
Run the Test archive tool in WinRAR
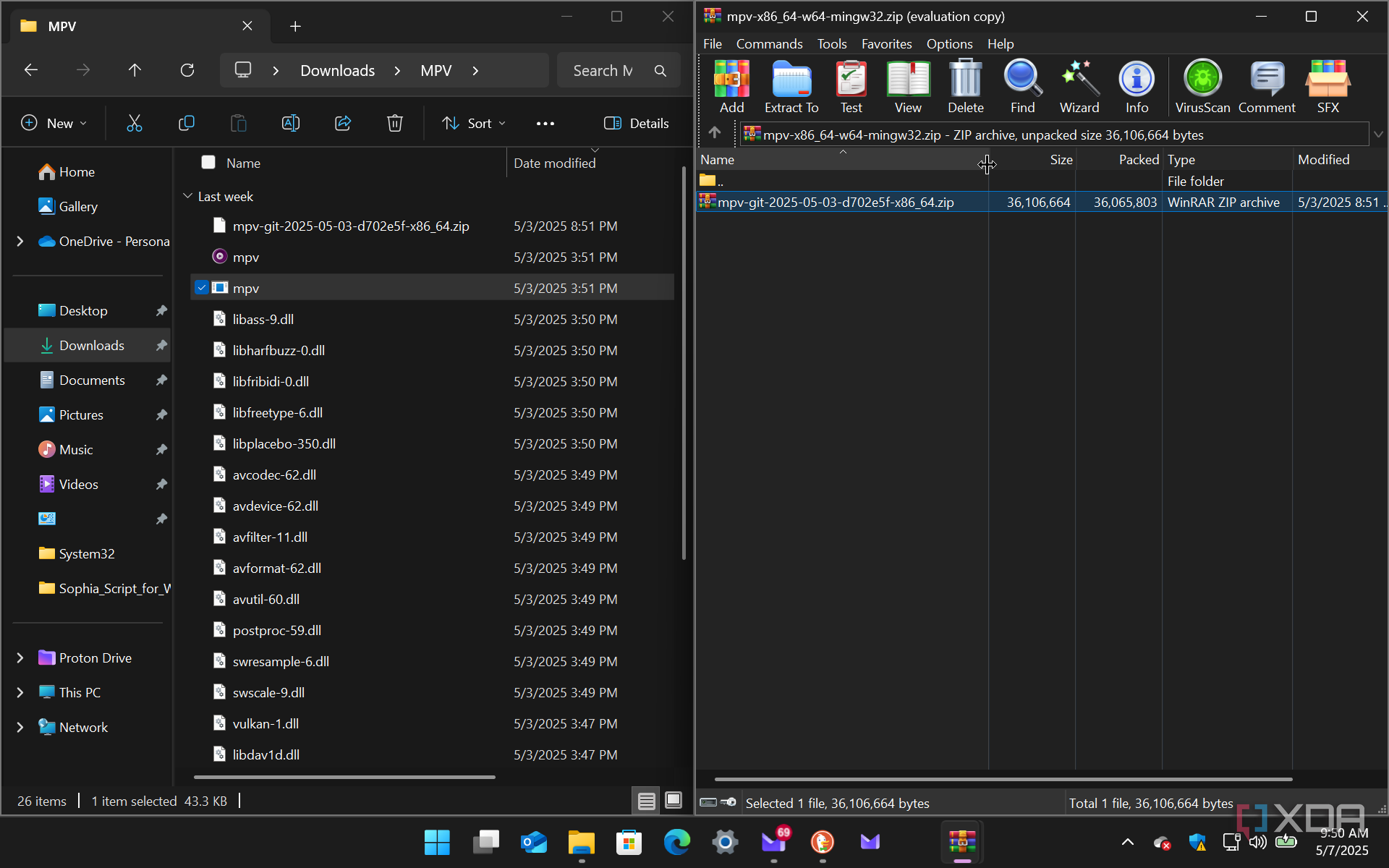(x=851, y=86)
